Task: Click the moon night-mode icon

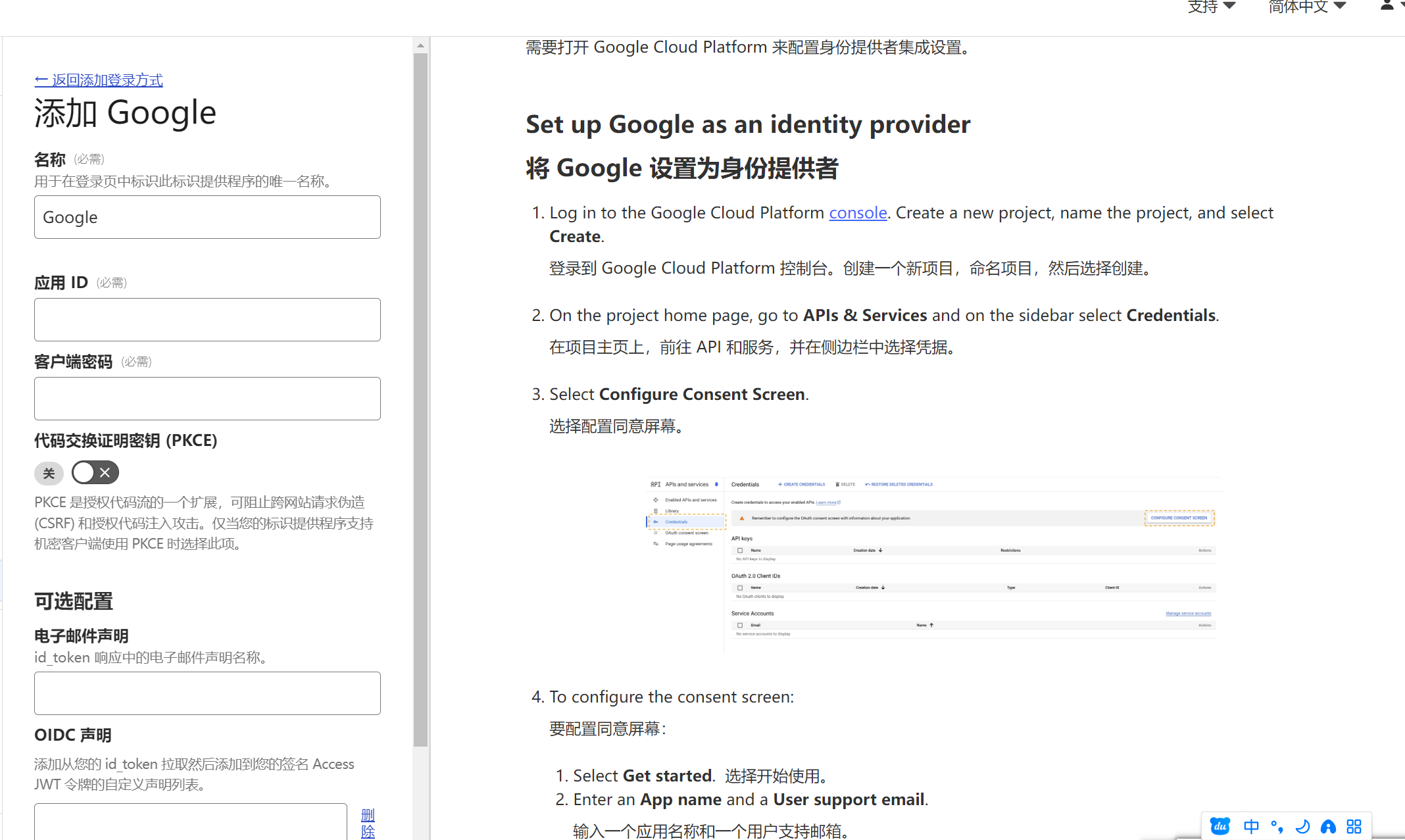Action: (1302, 826)
